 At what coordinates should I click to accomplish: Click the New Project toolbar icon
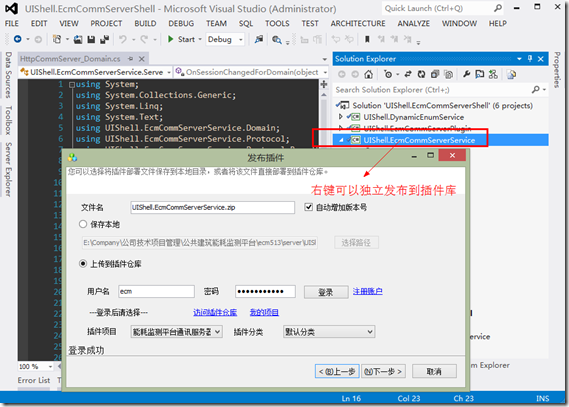click(57, 39)
